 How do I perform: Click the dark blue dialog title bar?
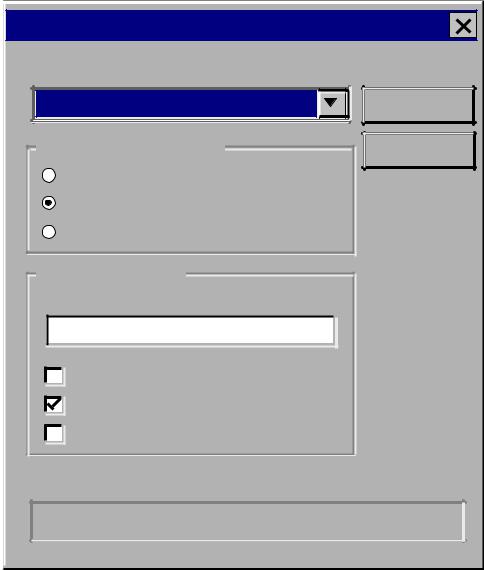[227, 25]
